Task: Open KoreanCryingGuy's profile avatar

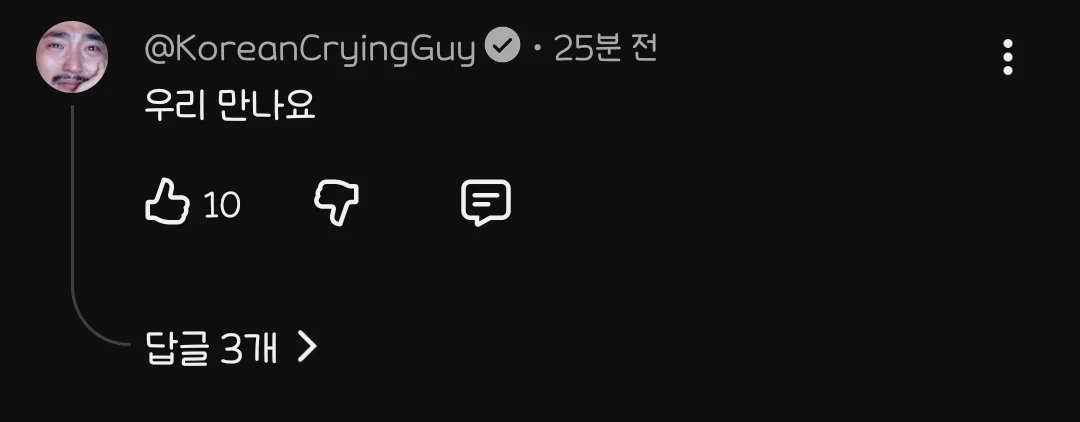Action: coord(72,56)
